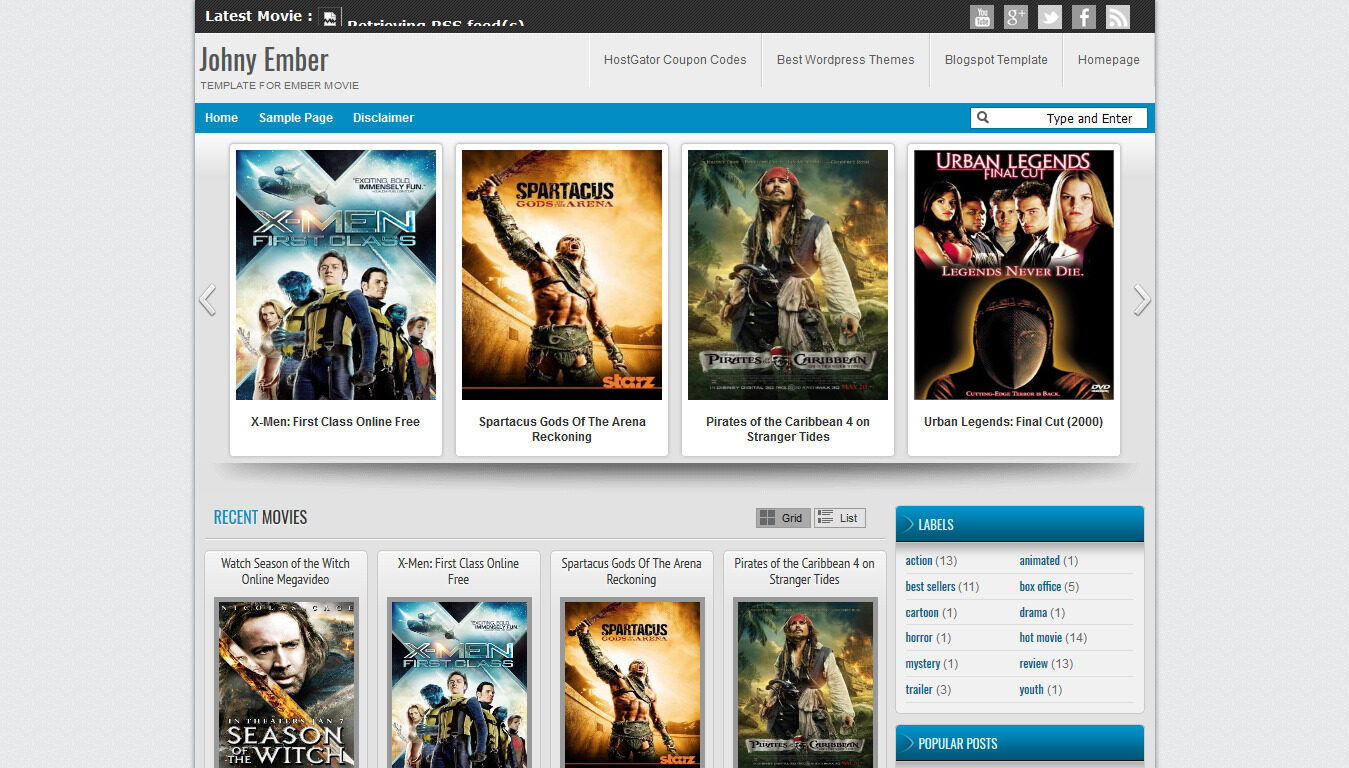
Task: Open the Twitter bird icon
Action: coord(1050,17)
